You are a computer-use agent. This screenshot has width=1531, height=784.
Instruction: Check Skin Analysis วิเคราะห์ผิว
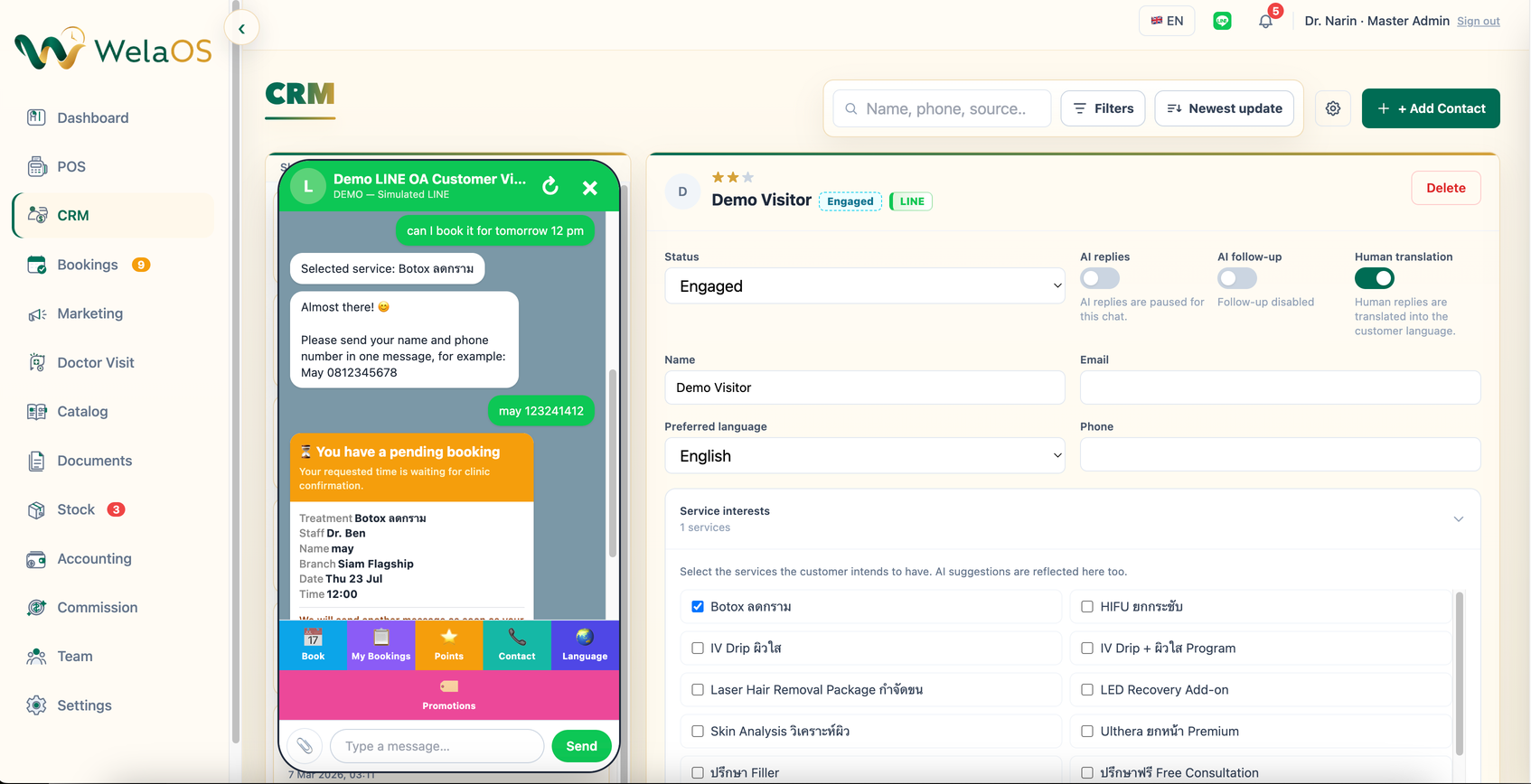click(x=698, y=732)
